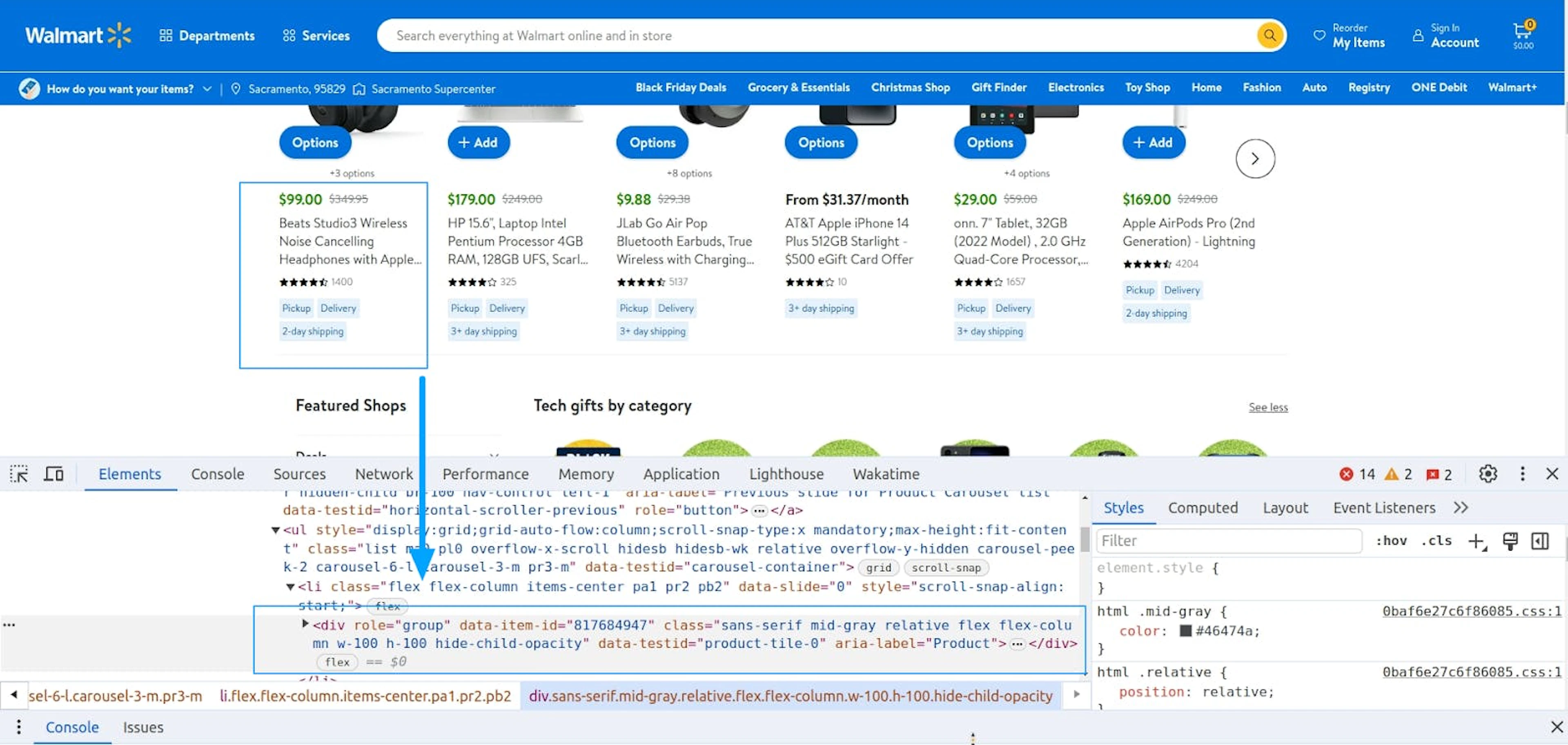Click the #46474a color swatch

[x=1185, y=631]
